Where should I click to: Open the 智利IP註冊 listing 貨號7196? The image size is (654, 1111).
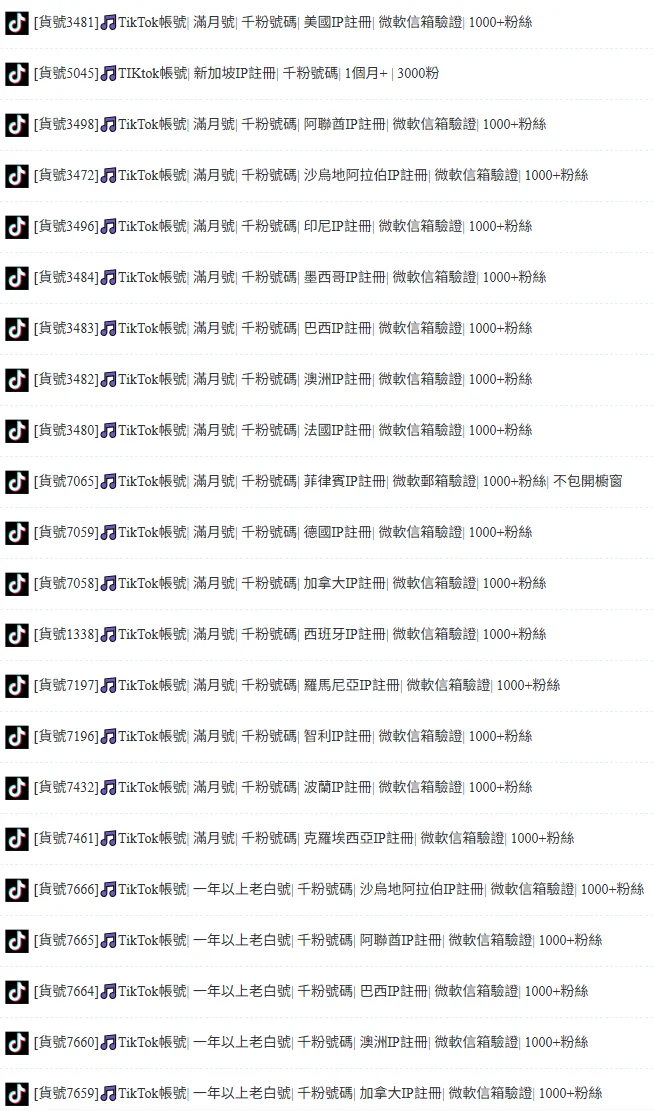click(283, 736)
